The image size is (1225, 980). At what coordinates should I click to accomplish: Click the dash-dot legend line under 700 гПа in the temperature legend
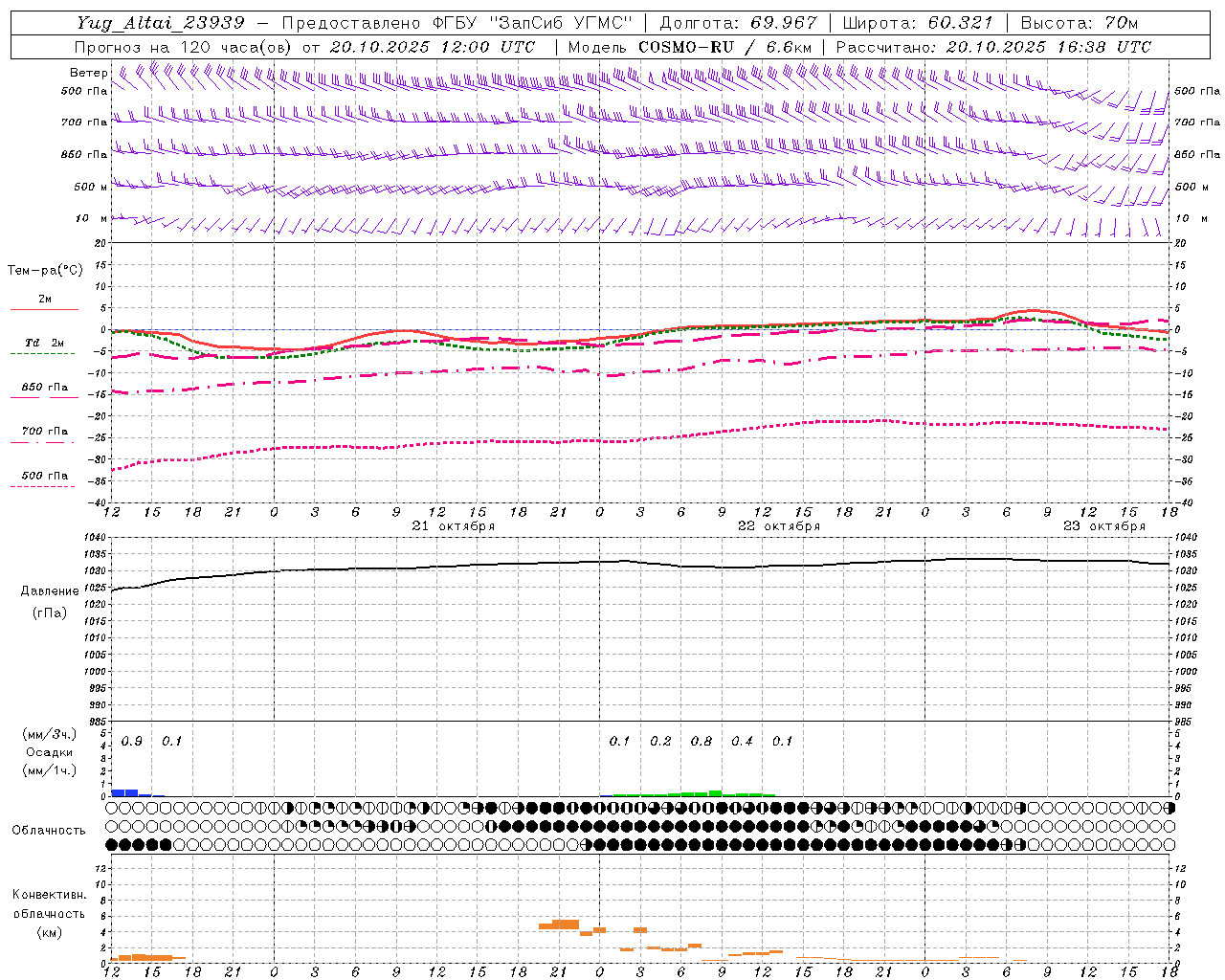[43, 442]
